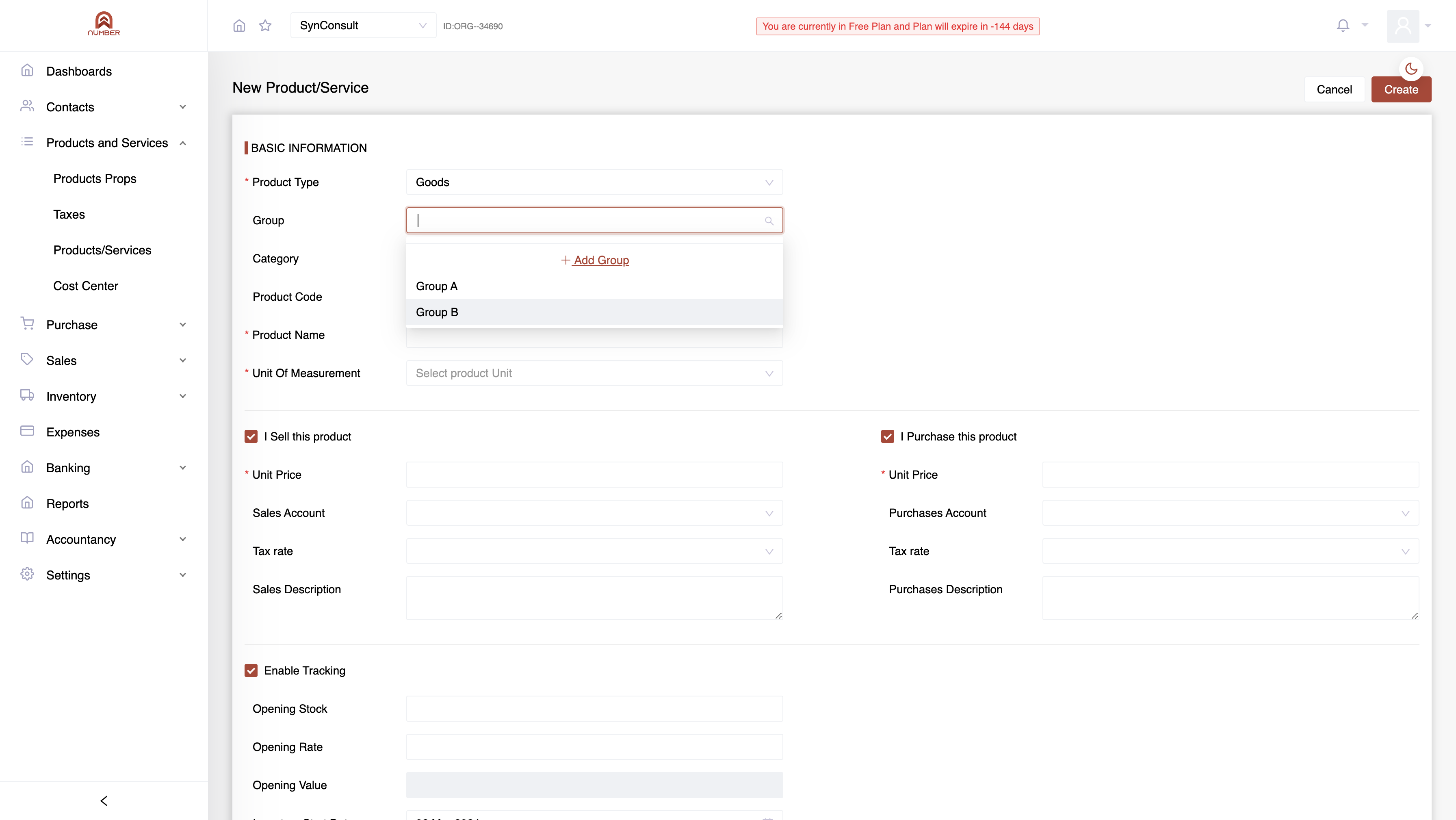Click the Cancel button
This screenshot has width=1456, height=820.
pyautogui.click(x=1334, y=89)
